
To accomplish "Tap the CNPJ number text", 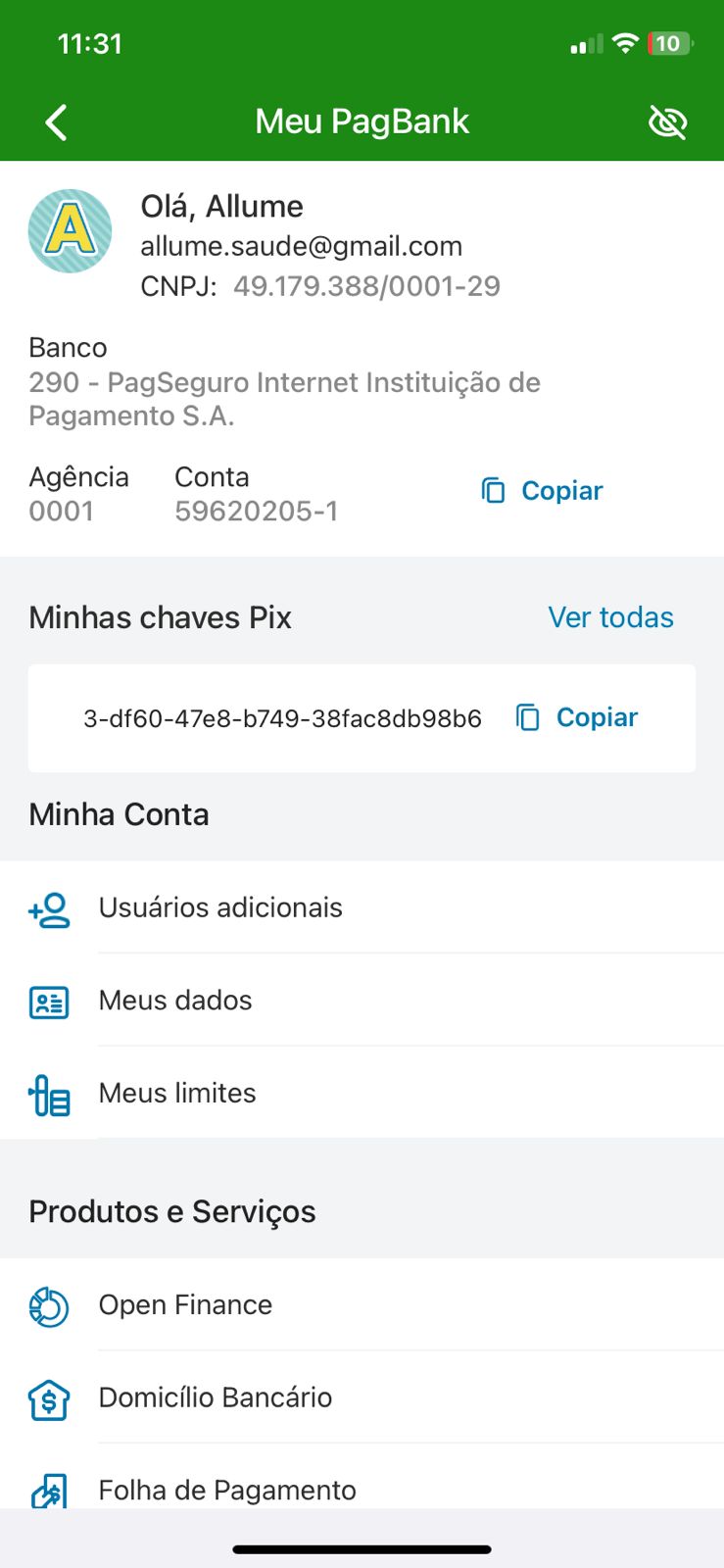I will [x=366, y=286].
